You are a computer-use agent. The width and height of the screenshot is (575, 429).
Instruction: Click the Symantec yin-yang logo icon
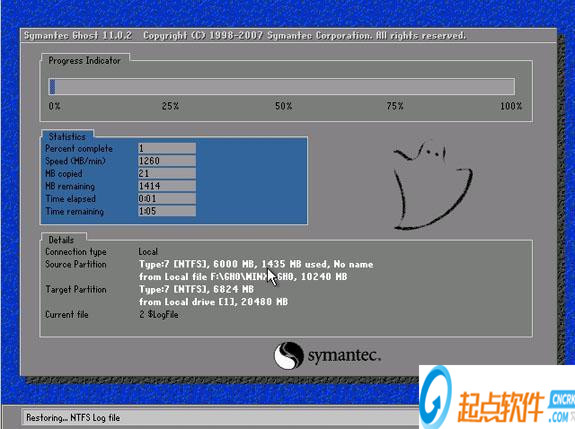(289, 355)
